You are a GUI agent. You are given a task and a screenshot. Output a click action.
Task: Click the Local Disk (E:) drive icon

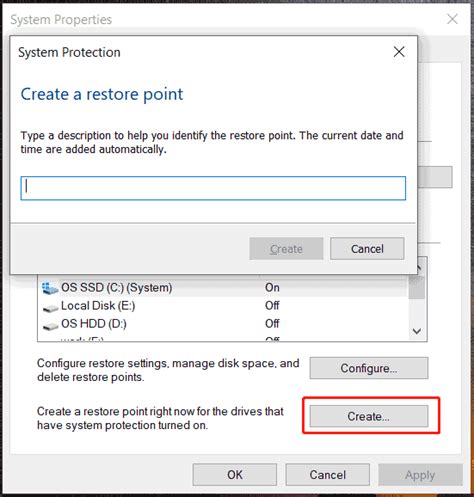(x=50, y=308)
